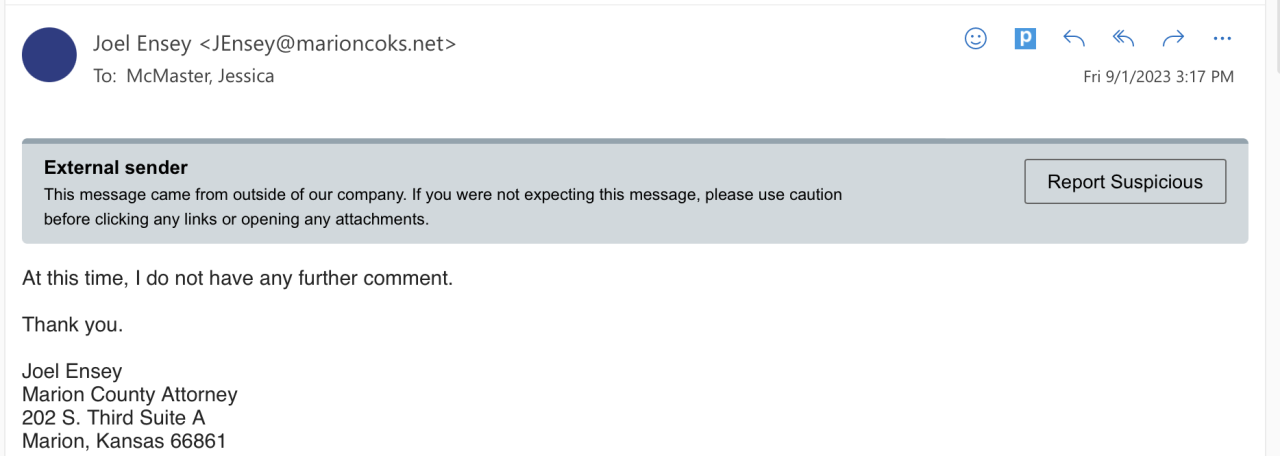
Task: Click the Fri 9/1/2023 3:17 PM timestamp
Action: 1158,77
